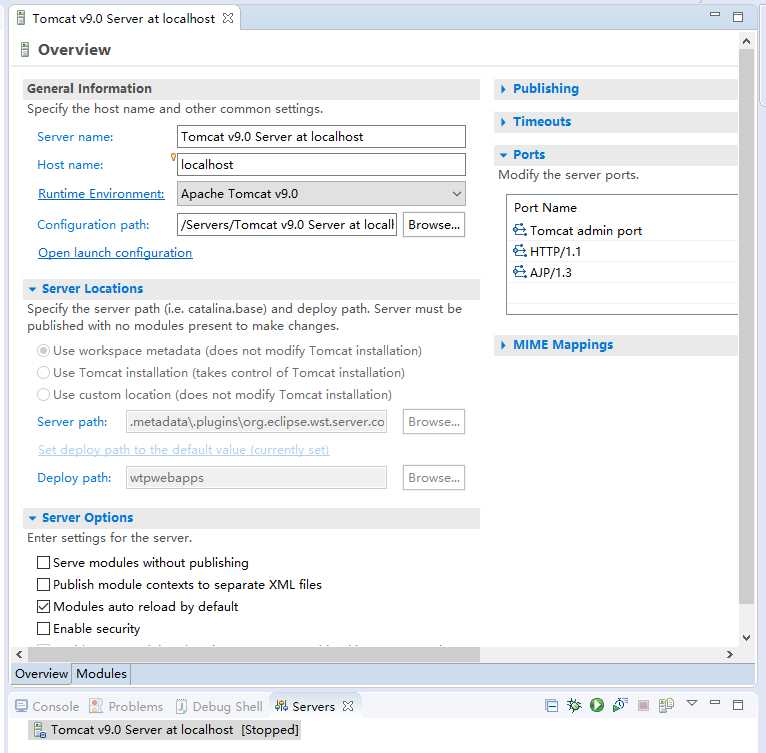
Task: Click the HTTP/1.1 port icon
Action: [x=520, y=251]
